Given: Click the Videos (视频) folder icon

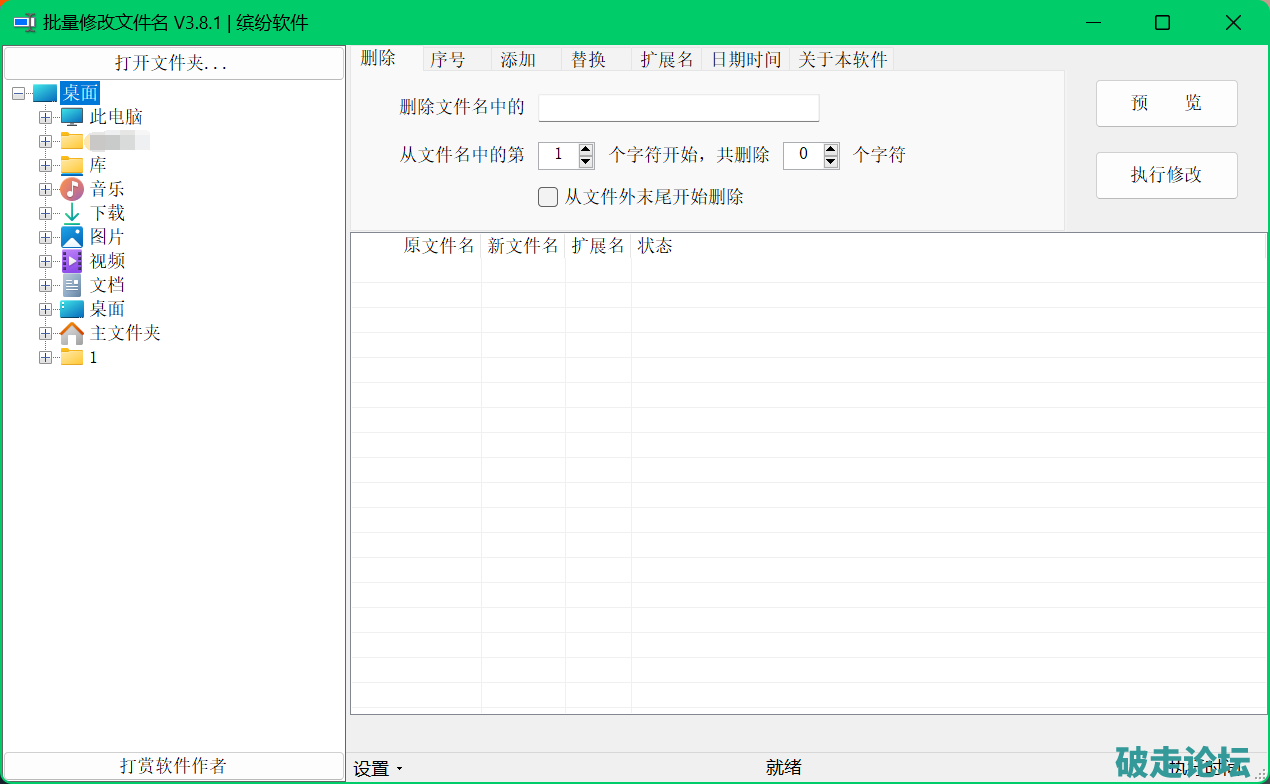Looking at the screenshot, I should (x=72, y=261).
